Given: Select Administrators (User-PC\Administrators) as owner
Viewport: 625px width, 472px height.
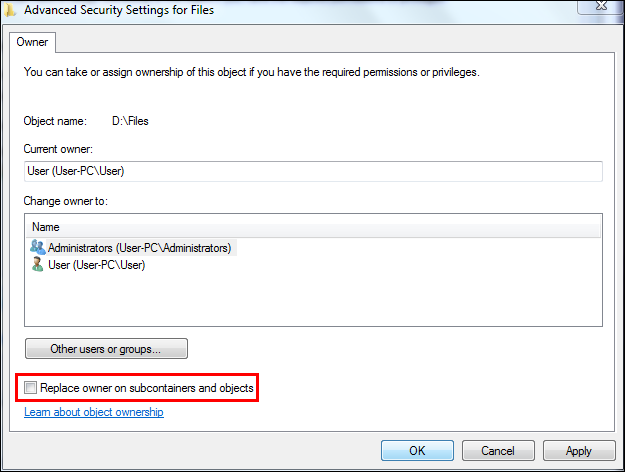Looking at the screenshot, I should (x=139, y=247).
